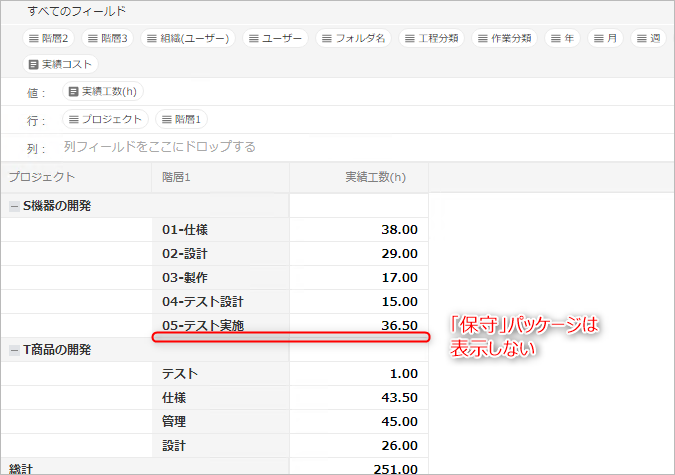This screenshot has width=675, height=475.
Task: Select the ユーザー field chip
Action: (275, 39)
